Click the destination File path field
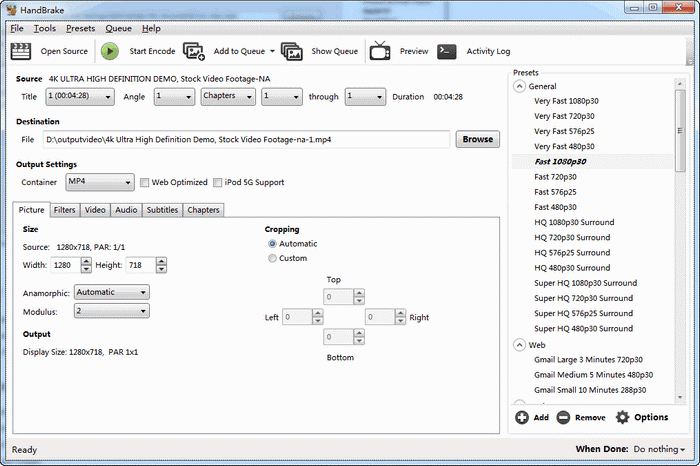 [x=246, y=139]
